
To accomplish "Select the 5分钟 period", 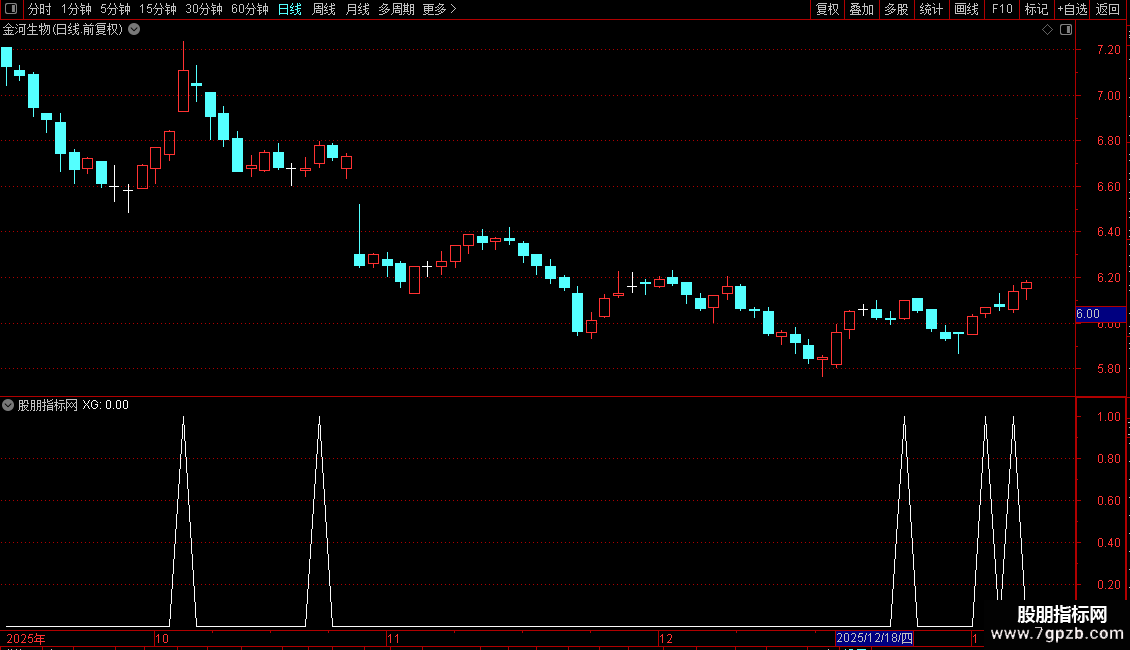I will pos(115,9).
